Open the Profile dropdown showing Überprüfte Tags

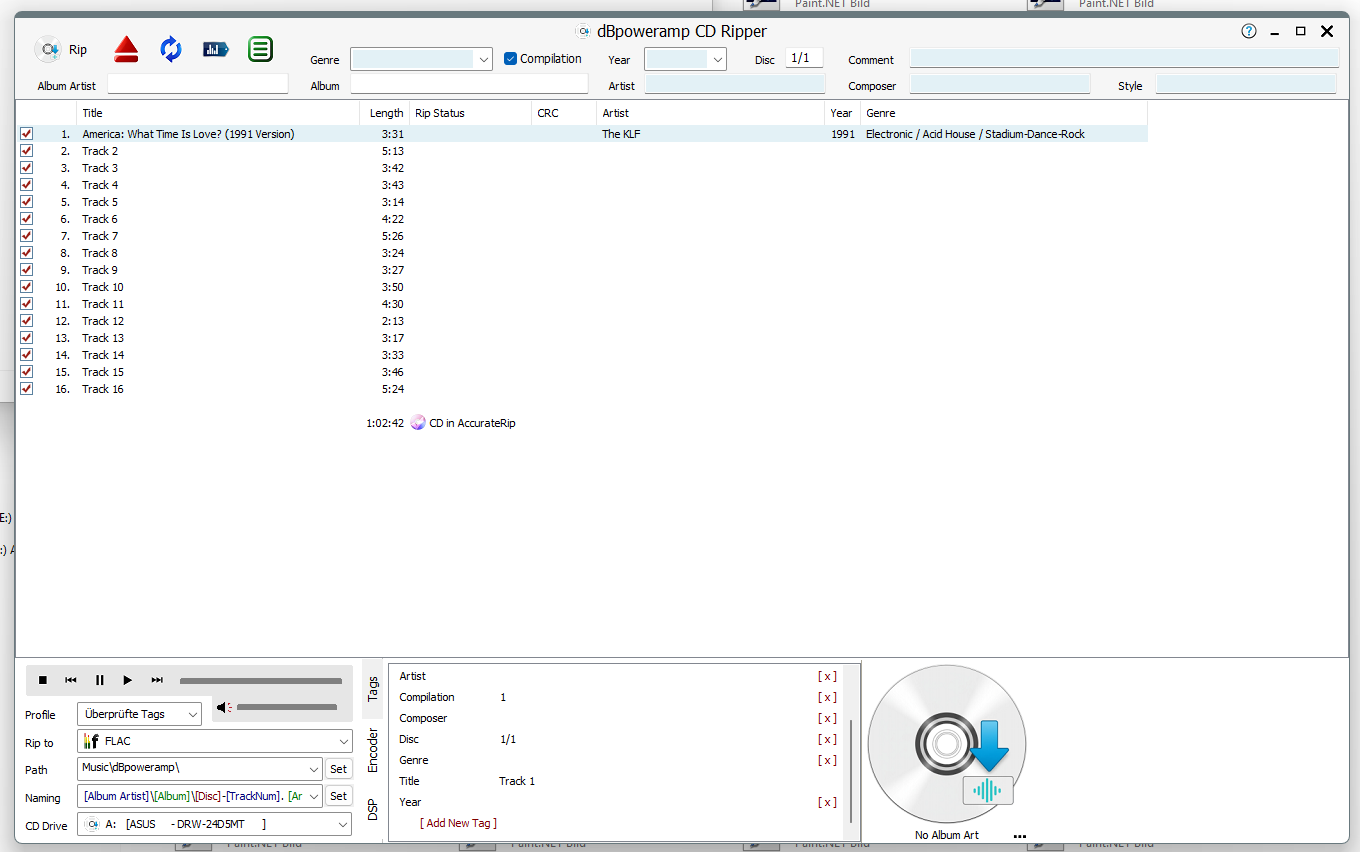click(139, 714)
